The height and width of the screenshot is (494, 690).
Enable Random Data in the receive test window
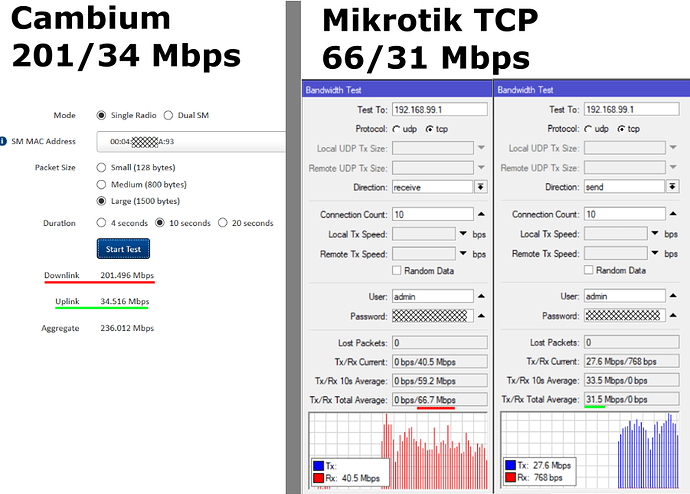coord(398,270)
